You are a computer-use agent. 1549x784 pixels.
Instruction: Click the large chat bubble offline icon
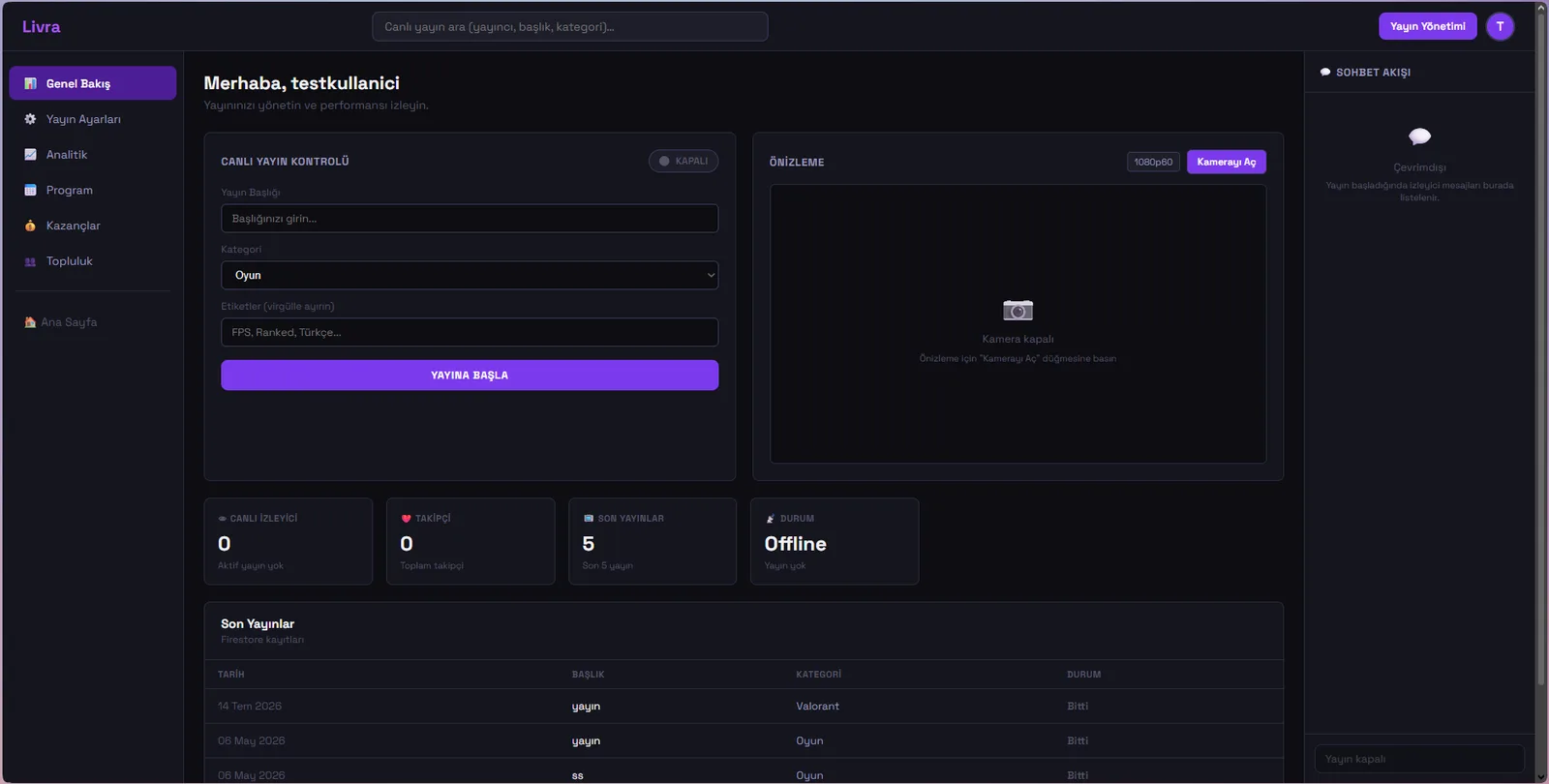click(x=1419, y=136)
